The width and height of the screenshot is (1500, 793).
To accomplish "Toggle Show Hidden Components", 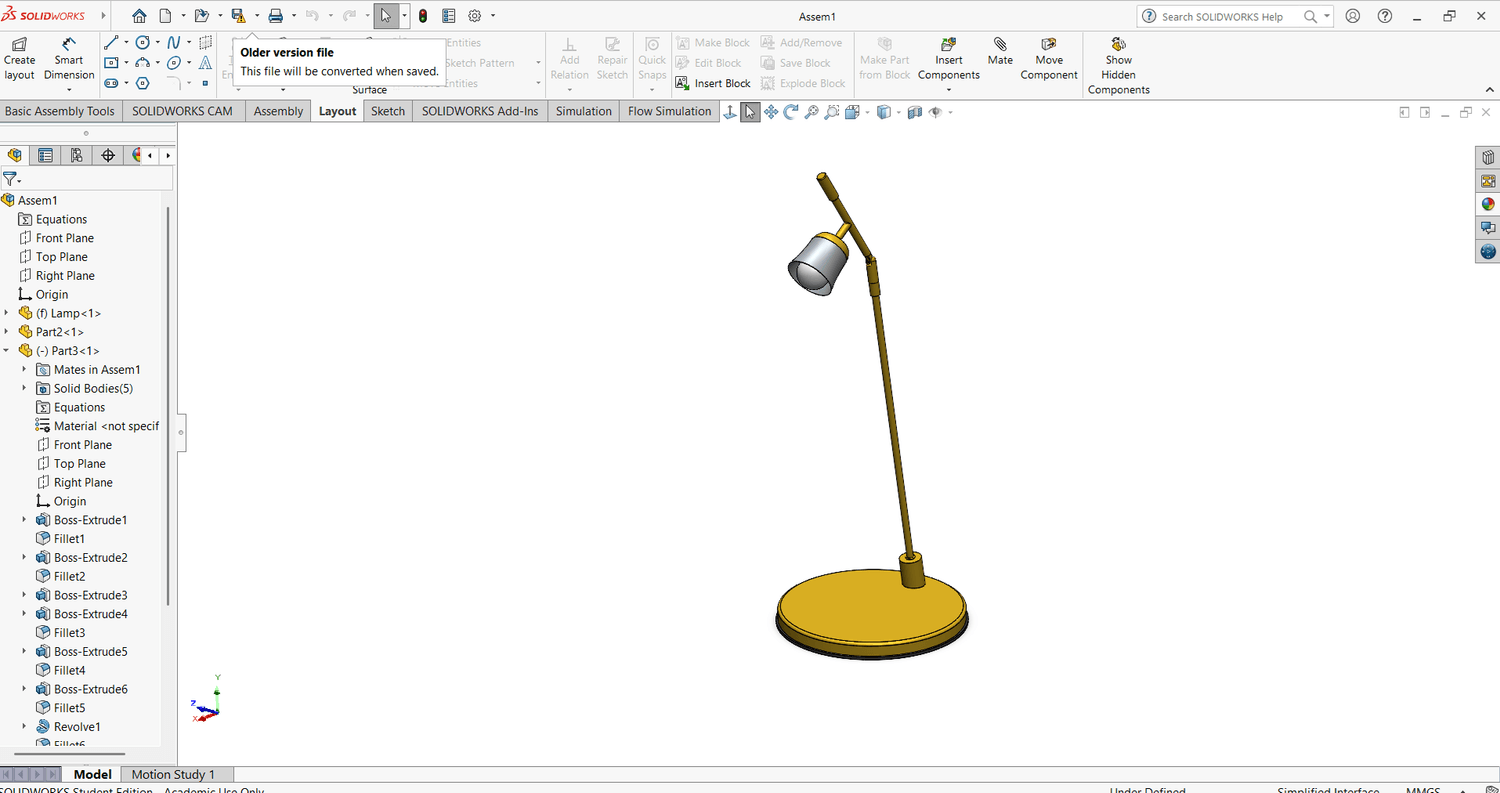I will [1118, 60].
